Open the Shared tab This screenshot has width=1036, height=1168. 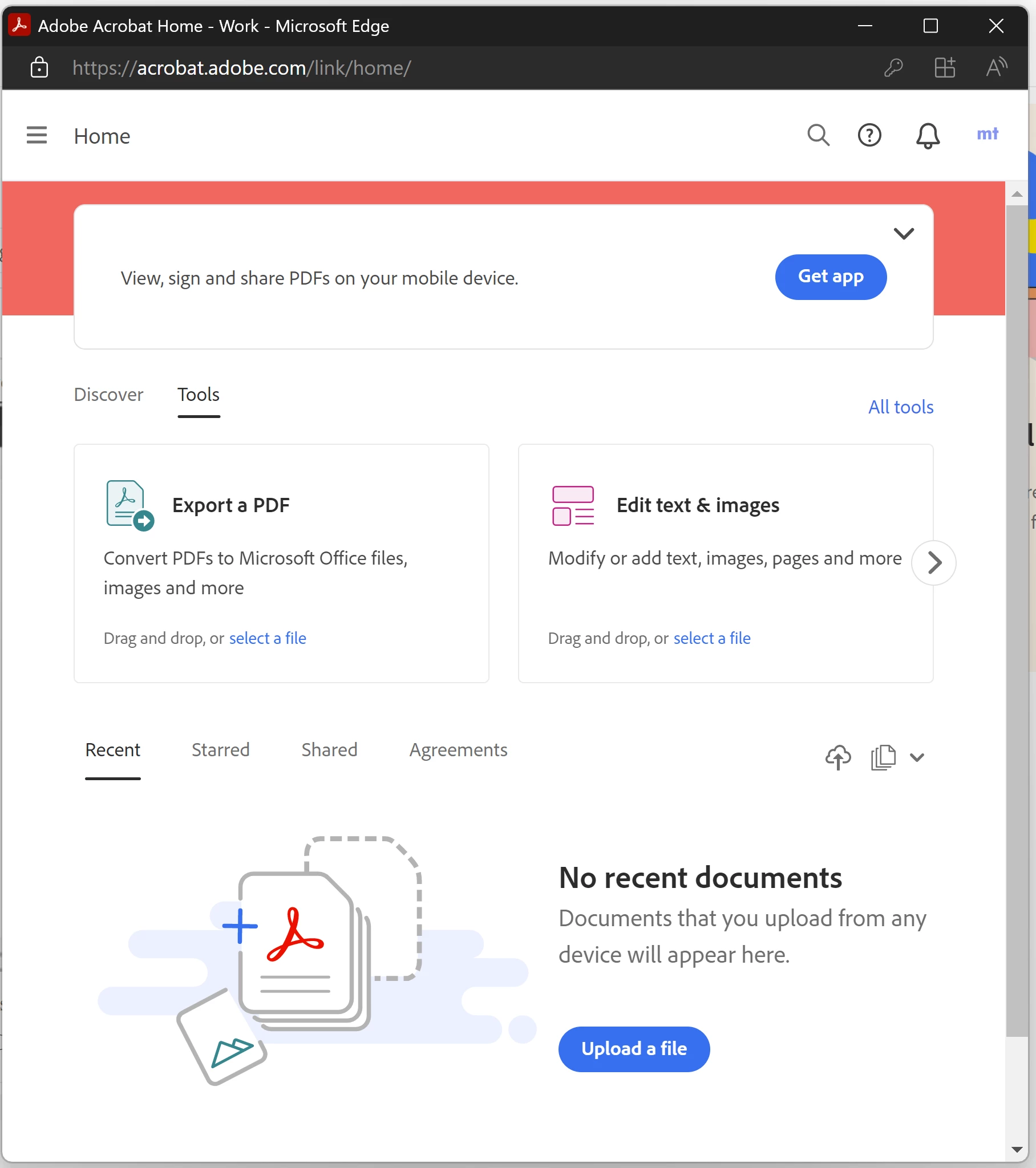coord(329,750)
